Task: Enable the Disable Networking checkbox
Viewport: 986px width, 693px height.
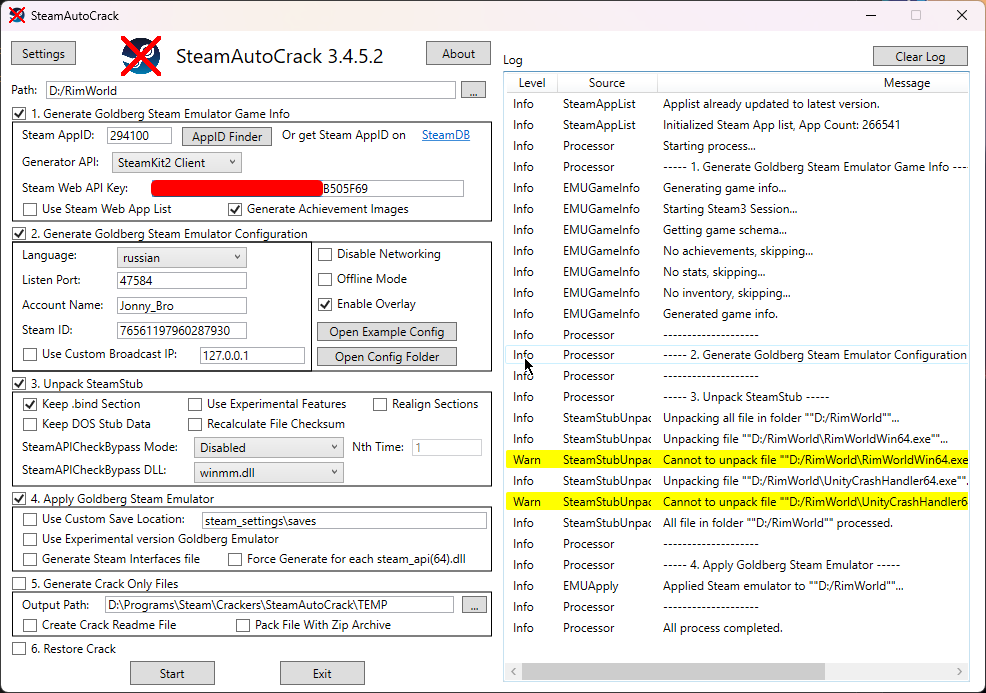Action: [x=325, y=254]
